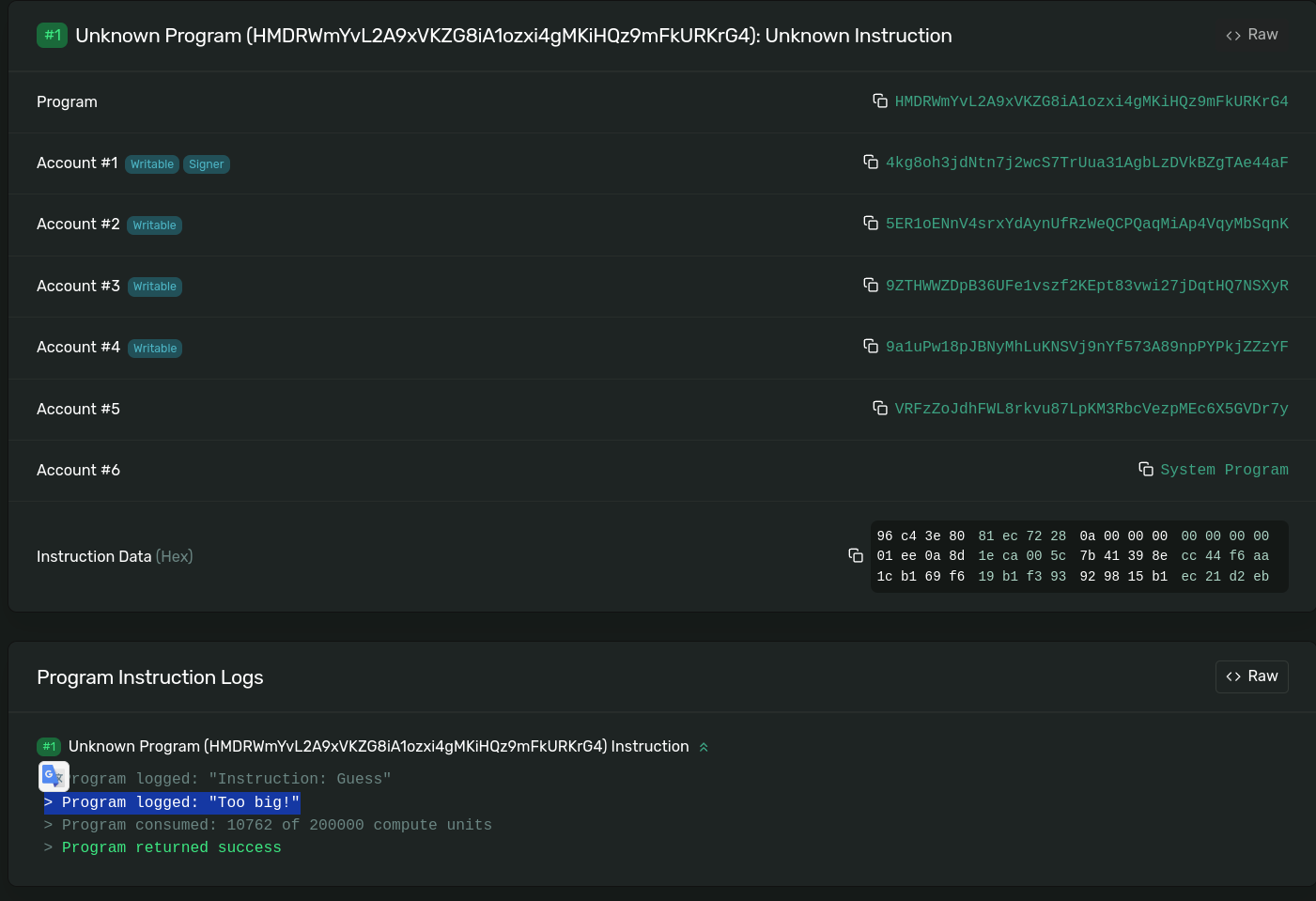The image size is (1316, 901).
Task: Copy the System Program address
Action: tap(1146, 468)
